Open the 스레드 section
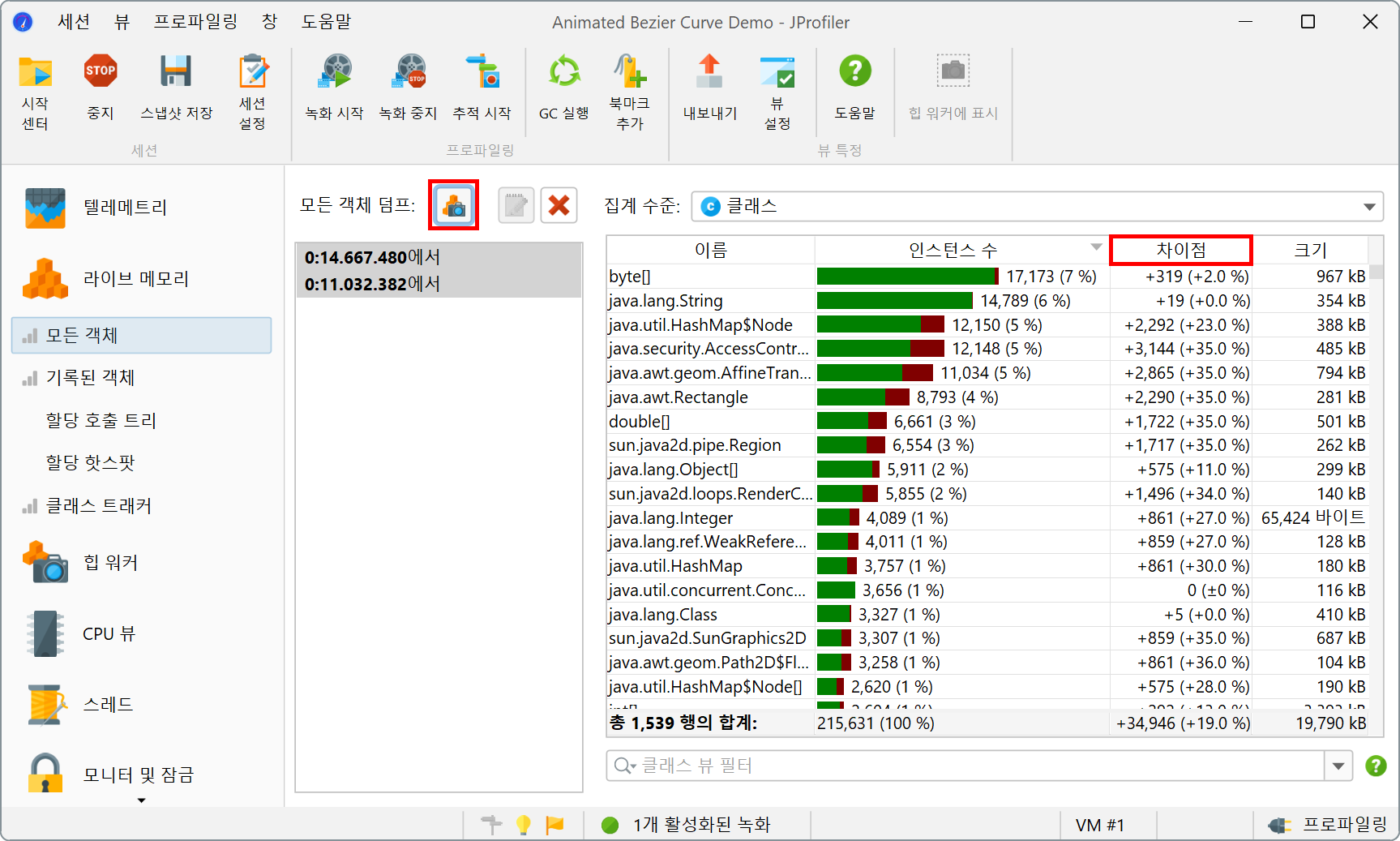 [80, 705]
